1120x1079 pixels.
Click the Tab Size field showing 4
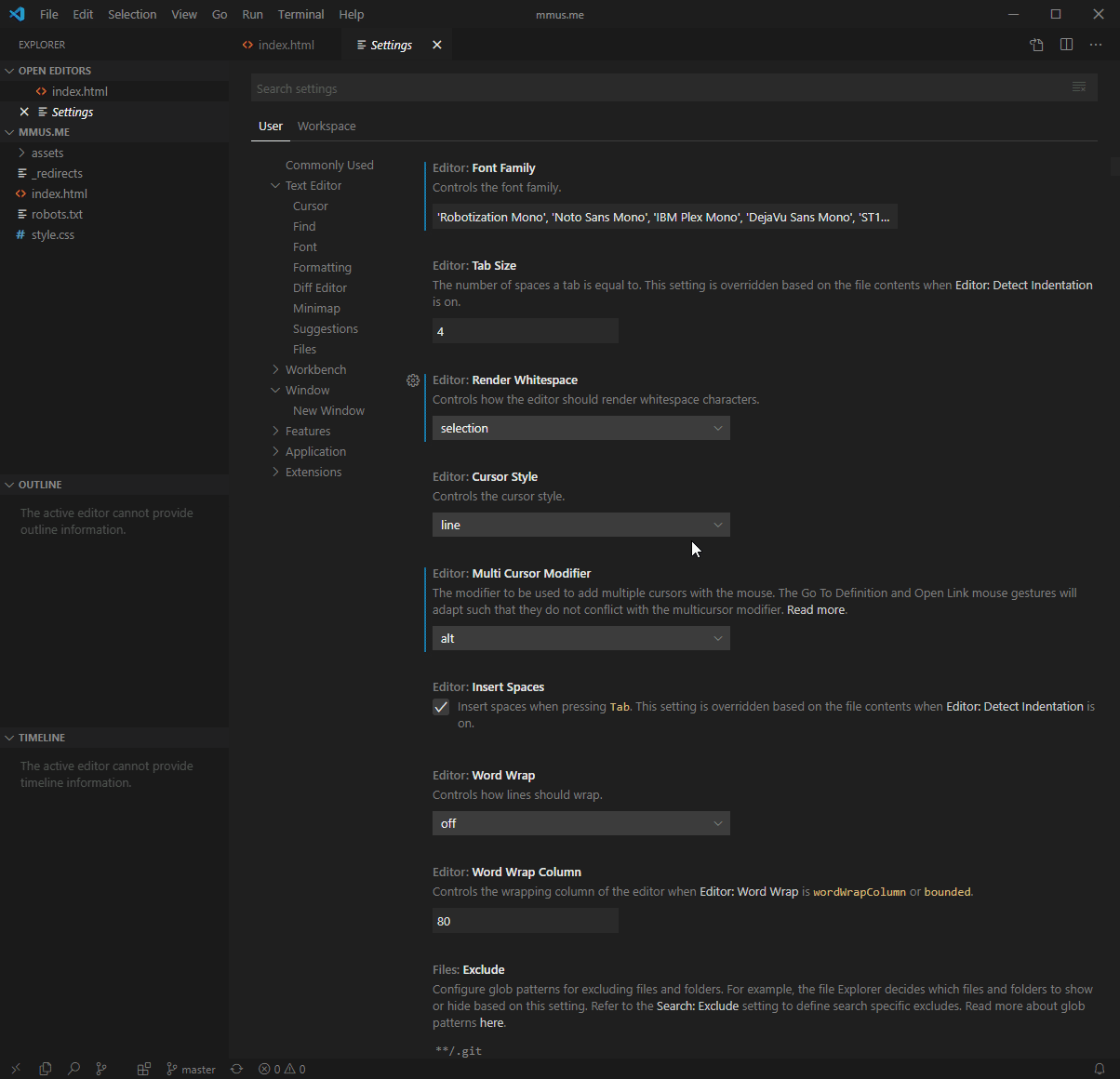(x=526, y=331)
